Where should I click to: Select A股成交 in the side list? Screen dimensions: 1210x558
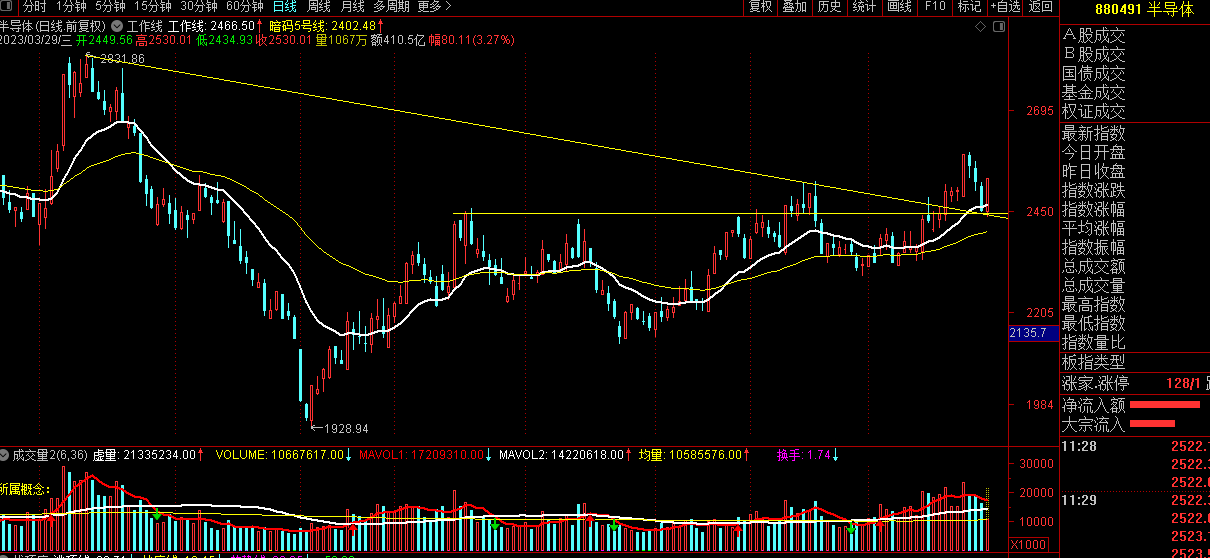(1094, 36)
